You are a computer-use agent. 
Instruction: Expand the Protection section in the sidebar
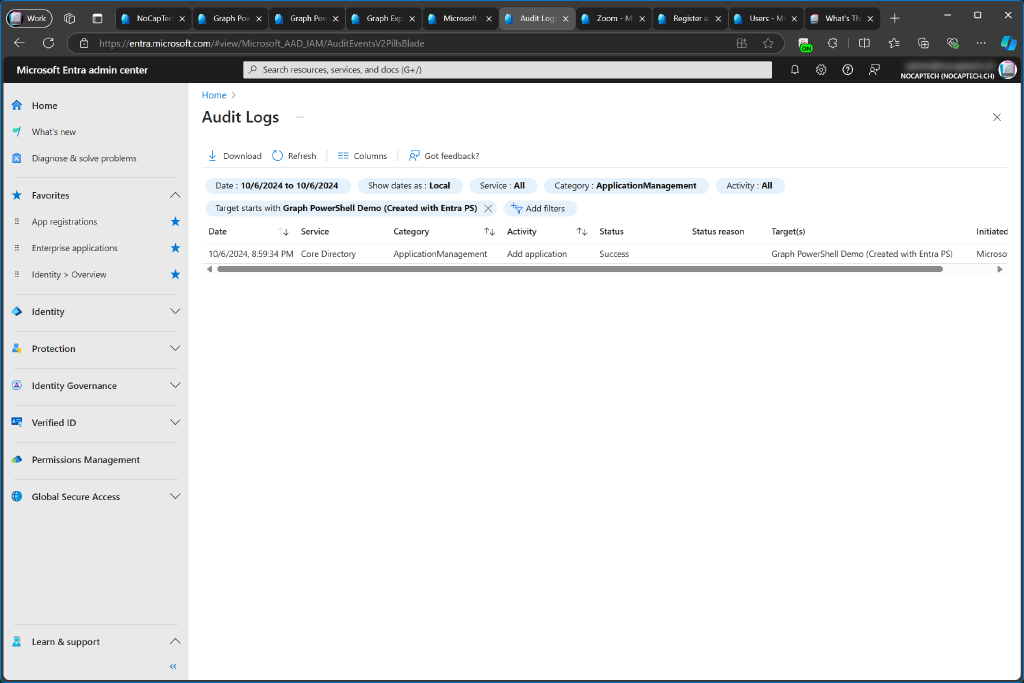tap(175, 349)
